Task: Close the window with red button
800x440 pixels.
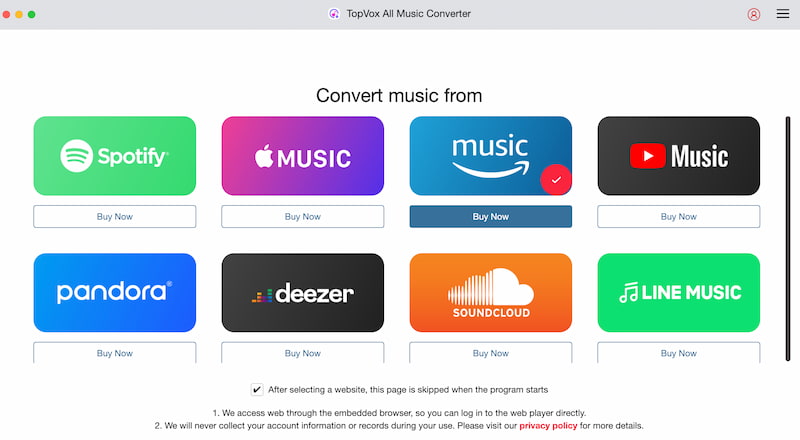Action: [x=6, y=14]
